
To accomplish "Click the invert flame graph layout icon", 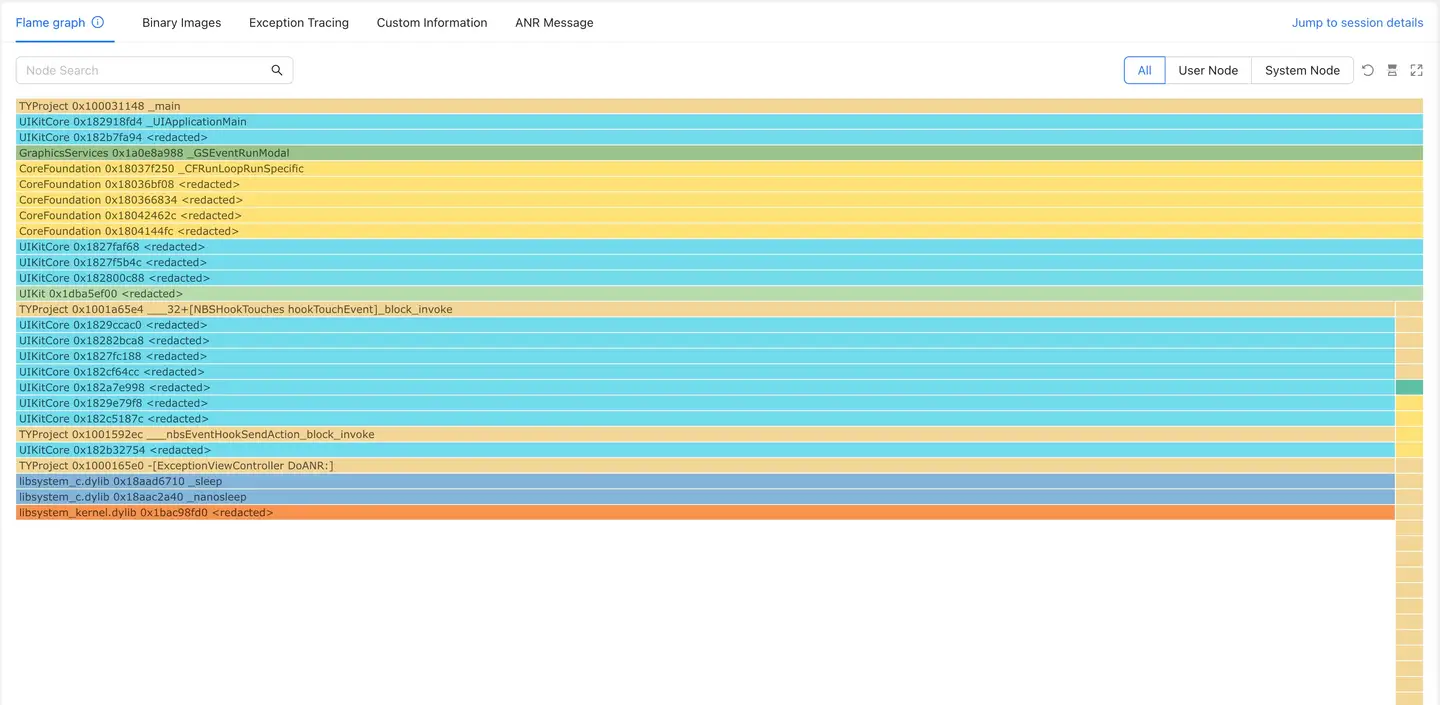I will 1392,70.
